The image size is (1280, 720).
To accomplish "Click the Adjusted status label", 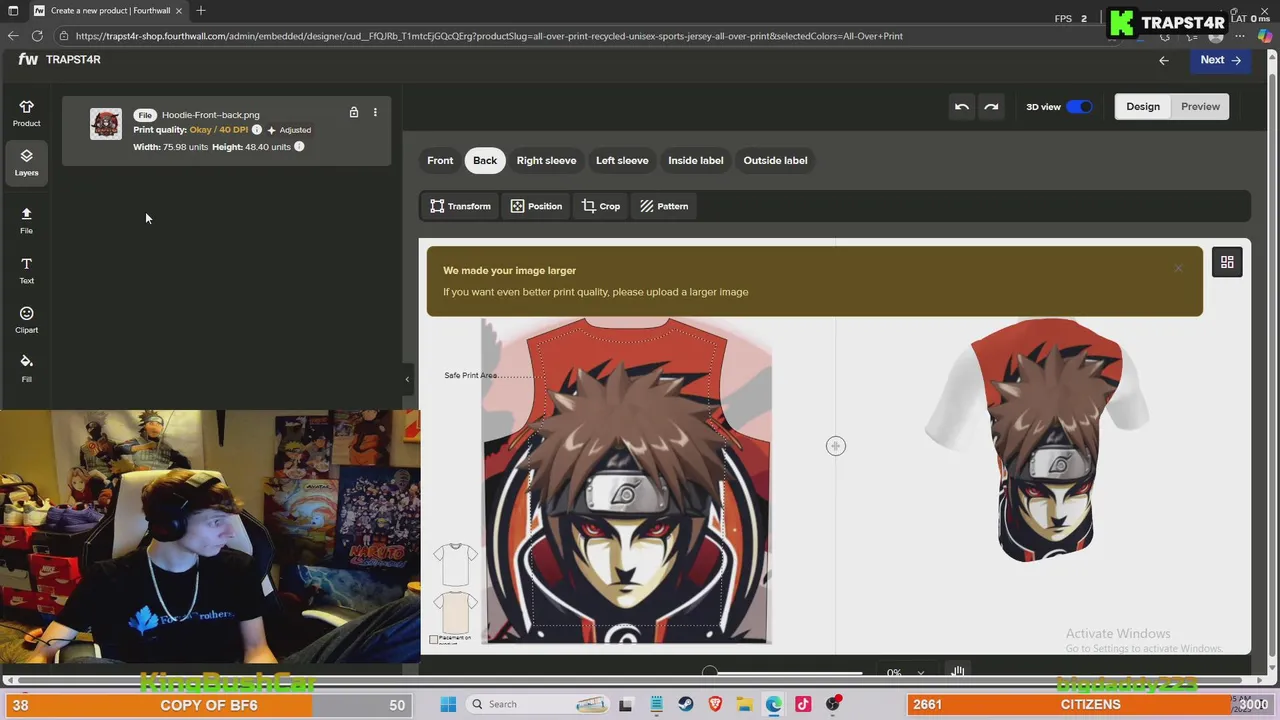I will pyautogui.click(x=289, y=130).
